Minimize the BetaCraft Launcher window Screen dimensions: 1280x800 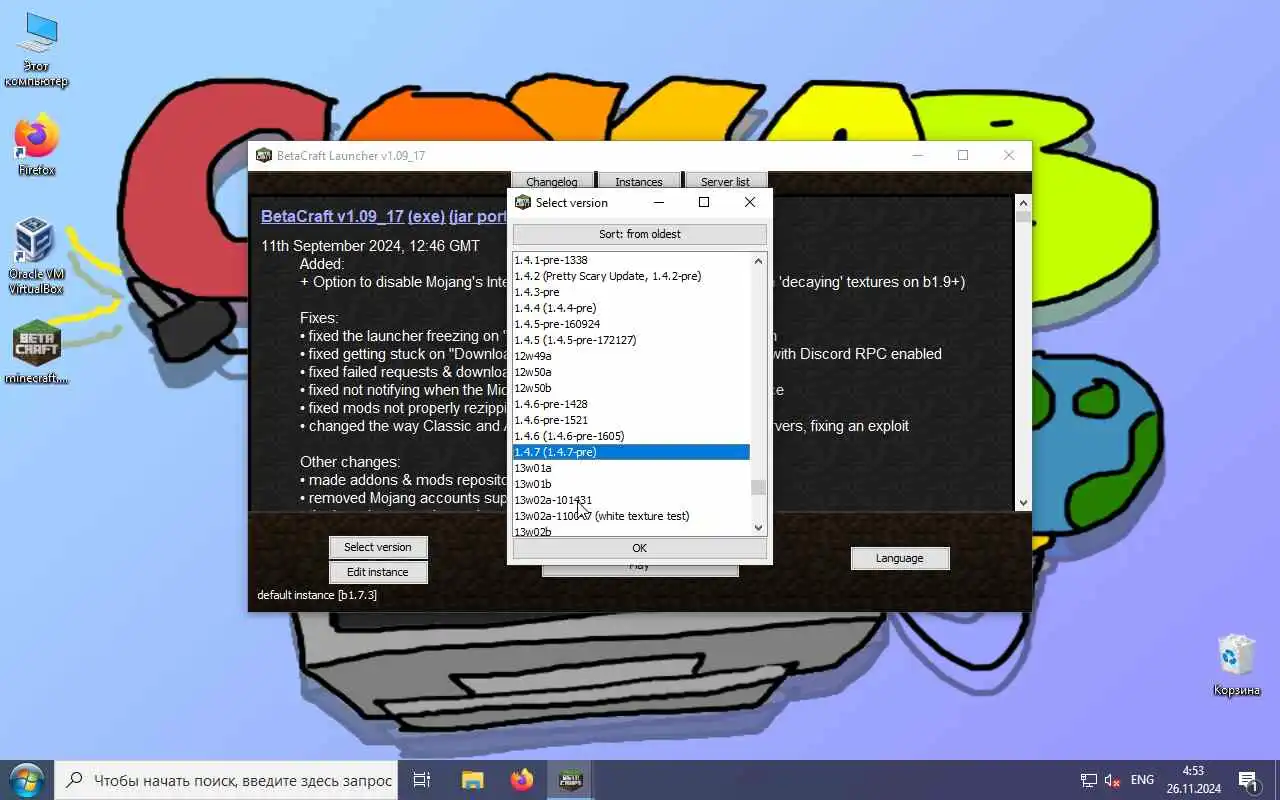tap(917, 155)
